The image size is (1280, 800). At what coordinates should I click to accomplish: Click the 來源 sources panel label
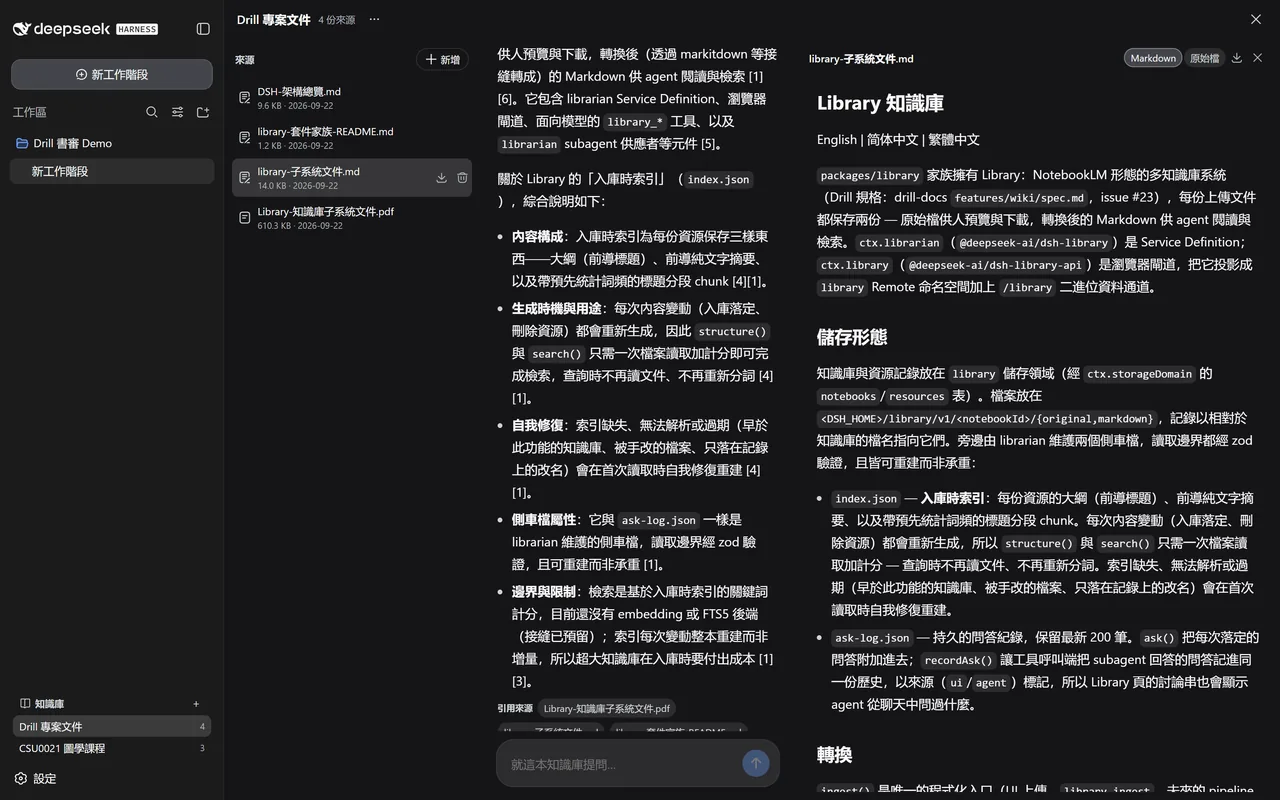(245, 60)
